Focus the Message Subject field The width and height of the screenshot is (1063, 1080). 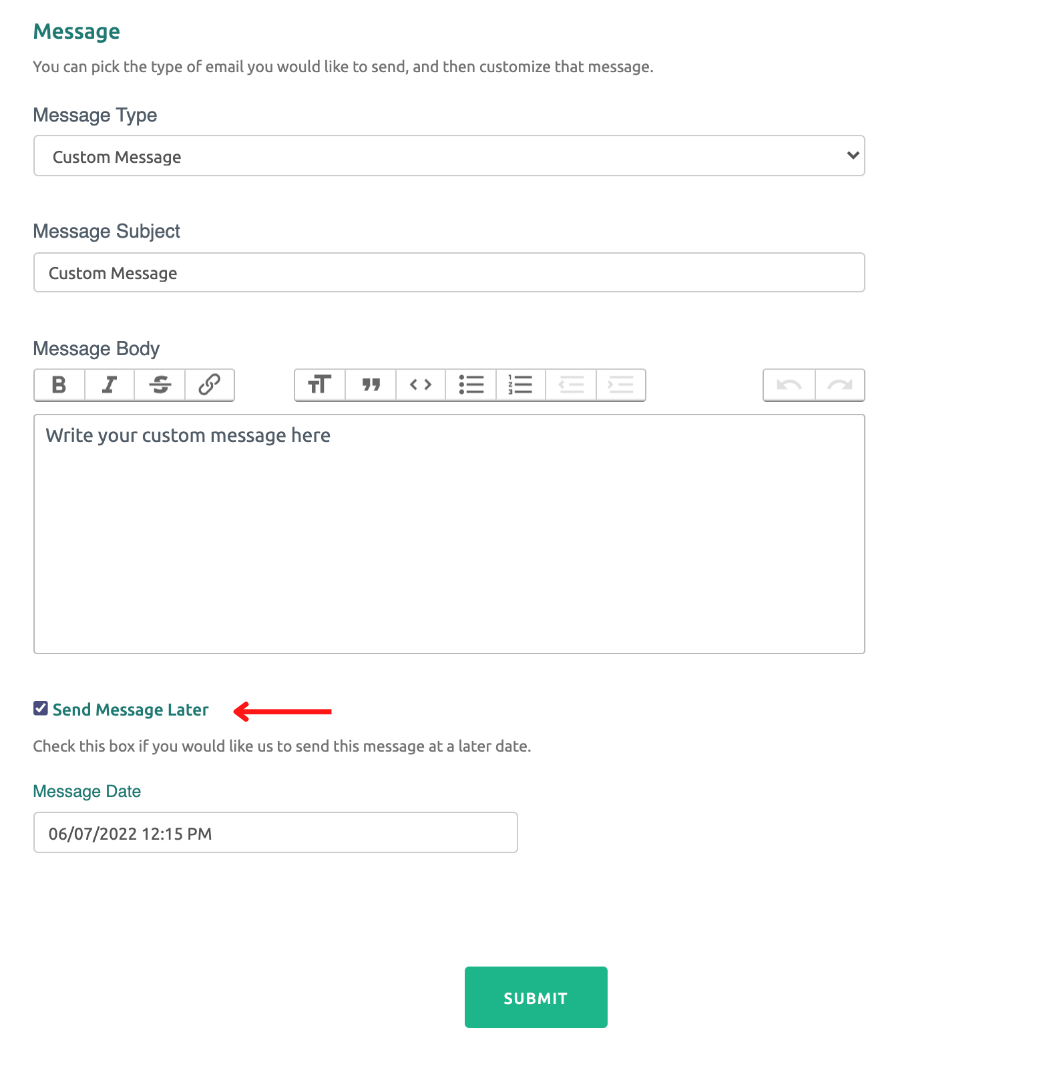[449, 273]
